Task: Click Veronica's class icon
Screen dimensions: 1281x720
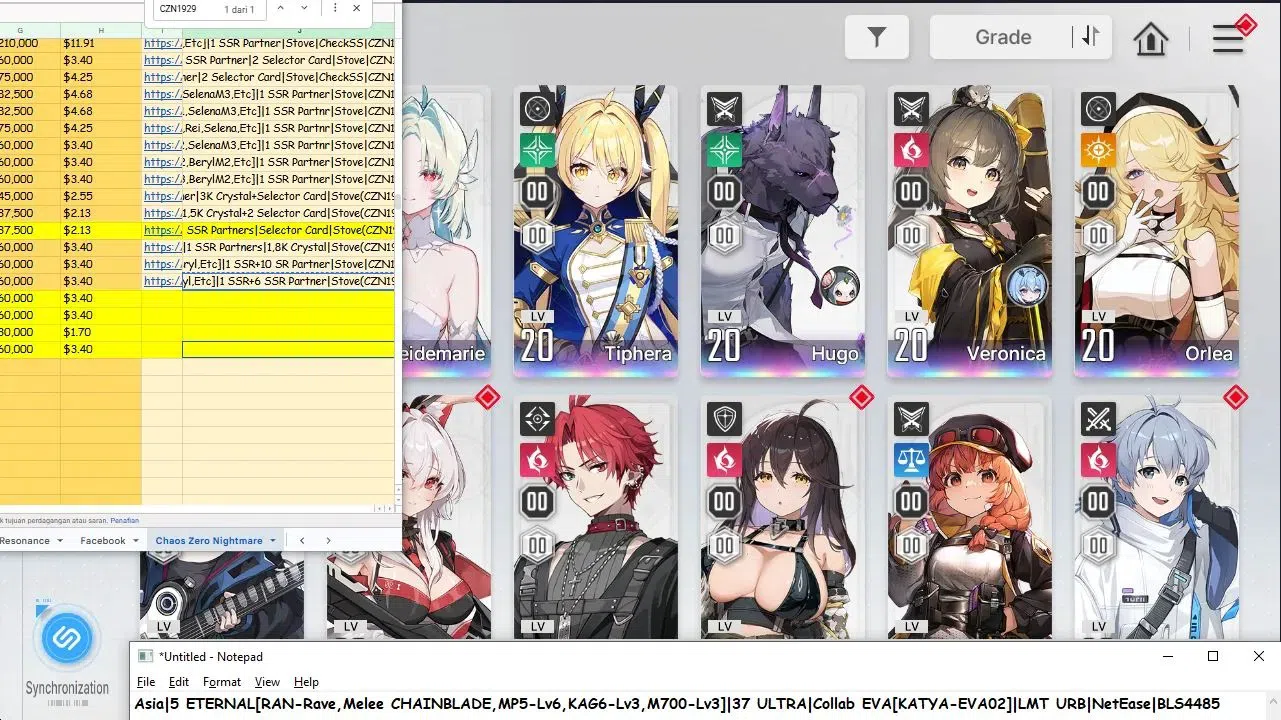Action: click(911, 109)
